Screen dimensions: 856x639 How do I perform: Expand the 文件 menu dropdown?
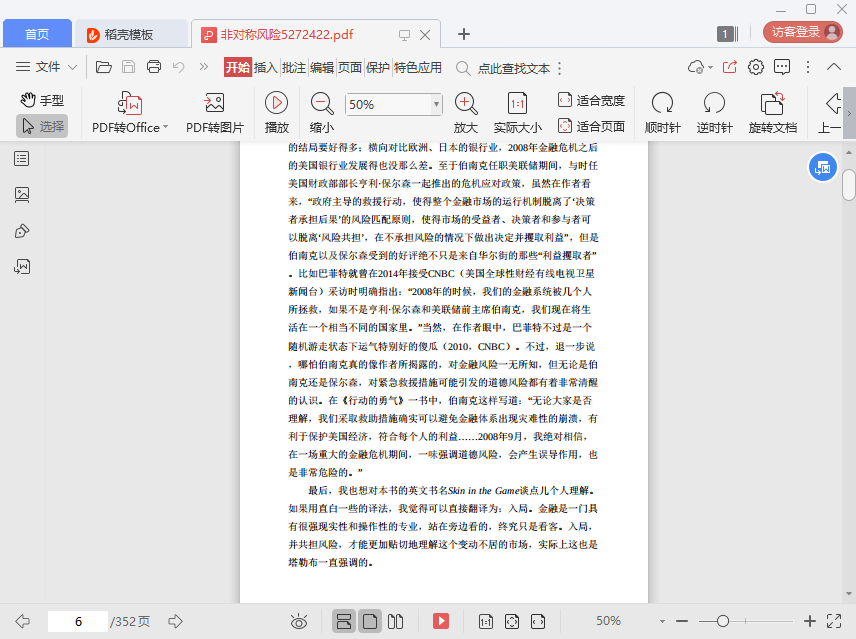47,67
